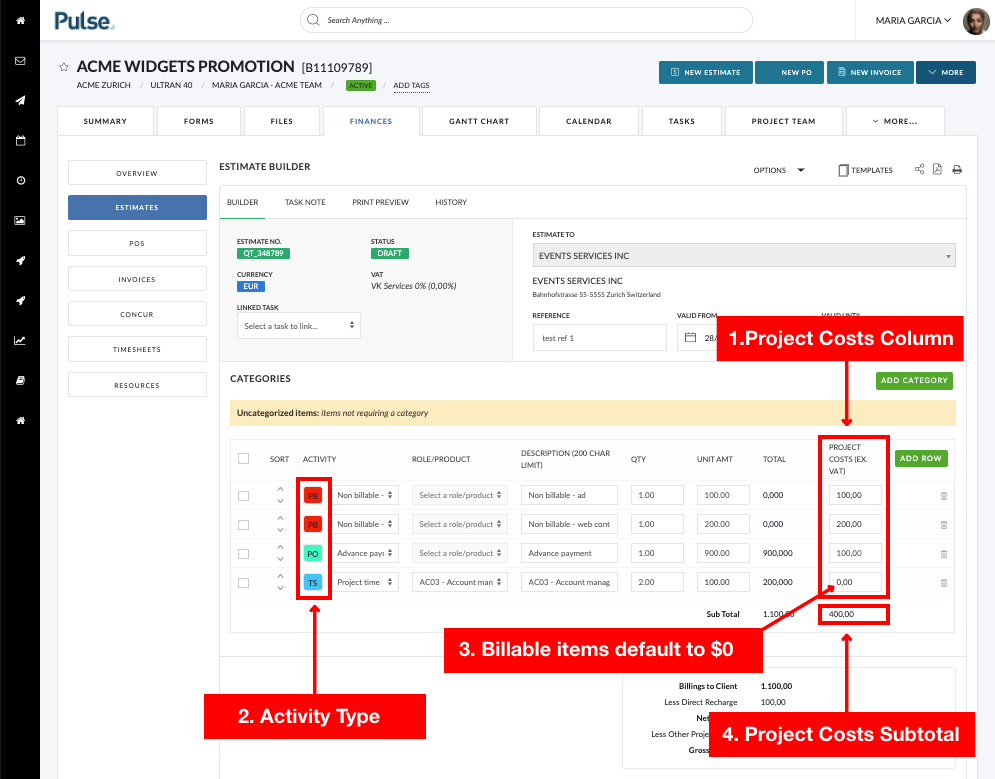Toggle the select-all checkbox in table header
Viewport: 995px width, 779px height.
[243, 459]
